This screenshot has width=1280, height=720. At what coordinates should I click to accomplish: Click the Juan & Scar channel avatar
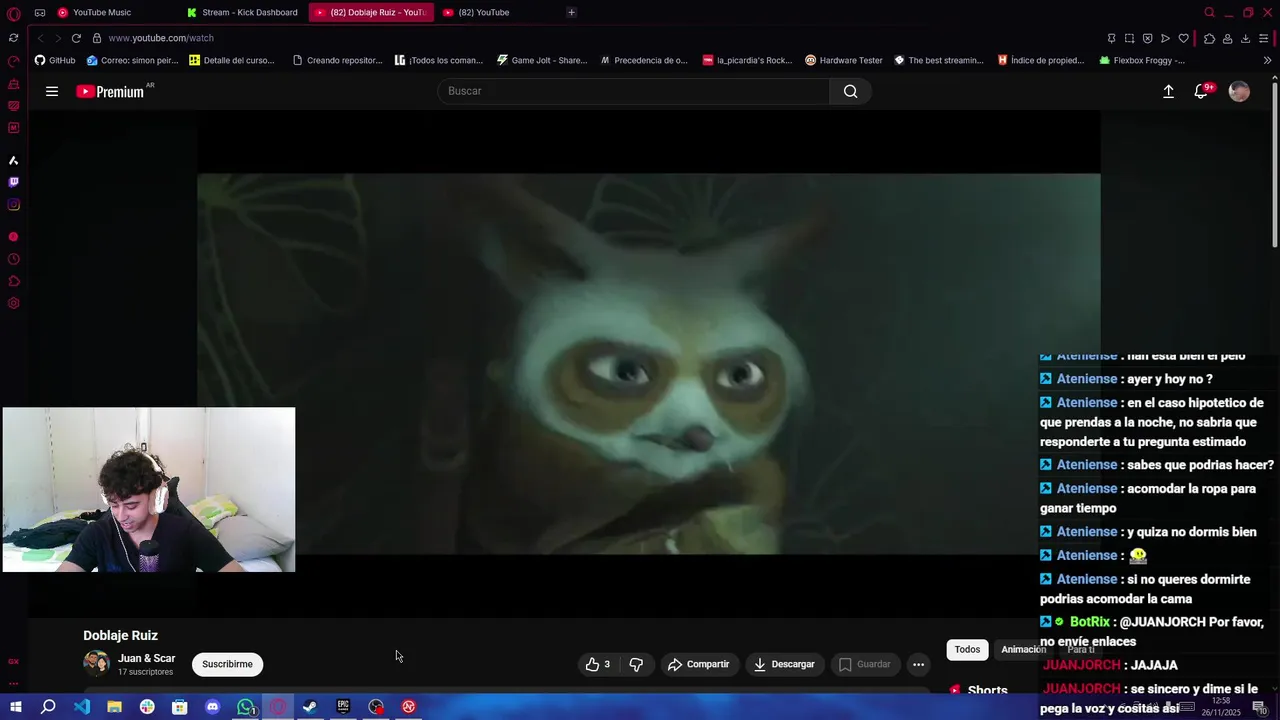coord(96,664)
